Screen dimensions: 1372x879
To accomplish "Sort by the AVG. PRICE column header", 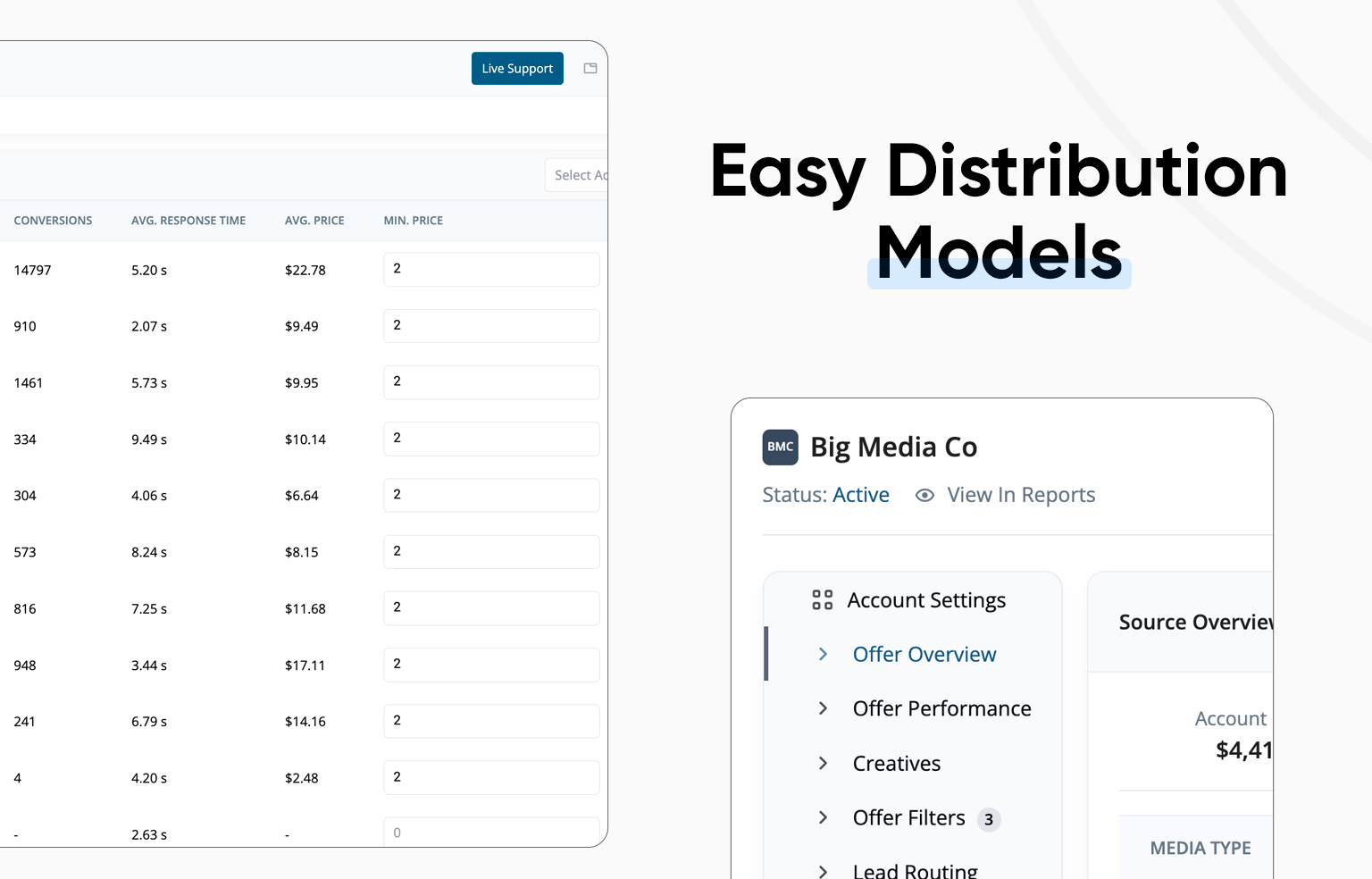I will pos(314,221).
